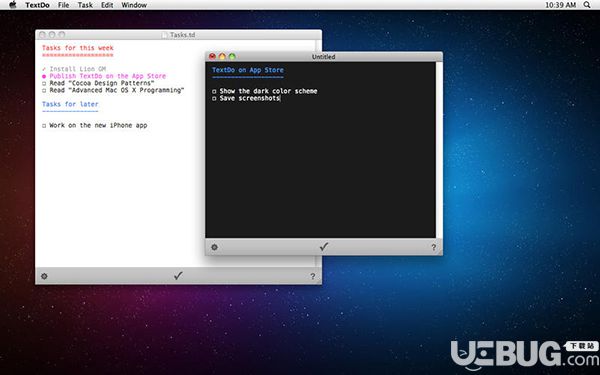Click 'Show the dark color scheme' text

[x=268, y=91]
